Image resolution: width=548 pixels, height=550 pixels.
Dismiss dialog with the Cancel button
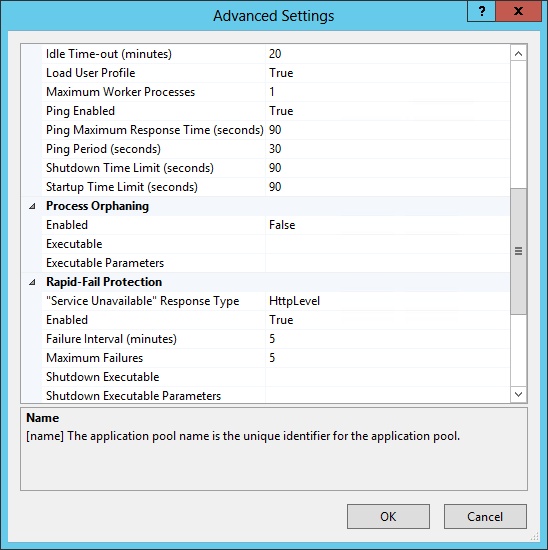pos(485,516)
